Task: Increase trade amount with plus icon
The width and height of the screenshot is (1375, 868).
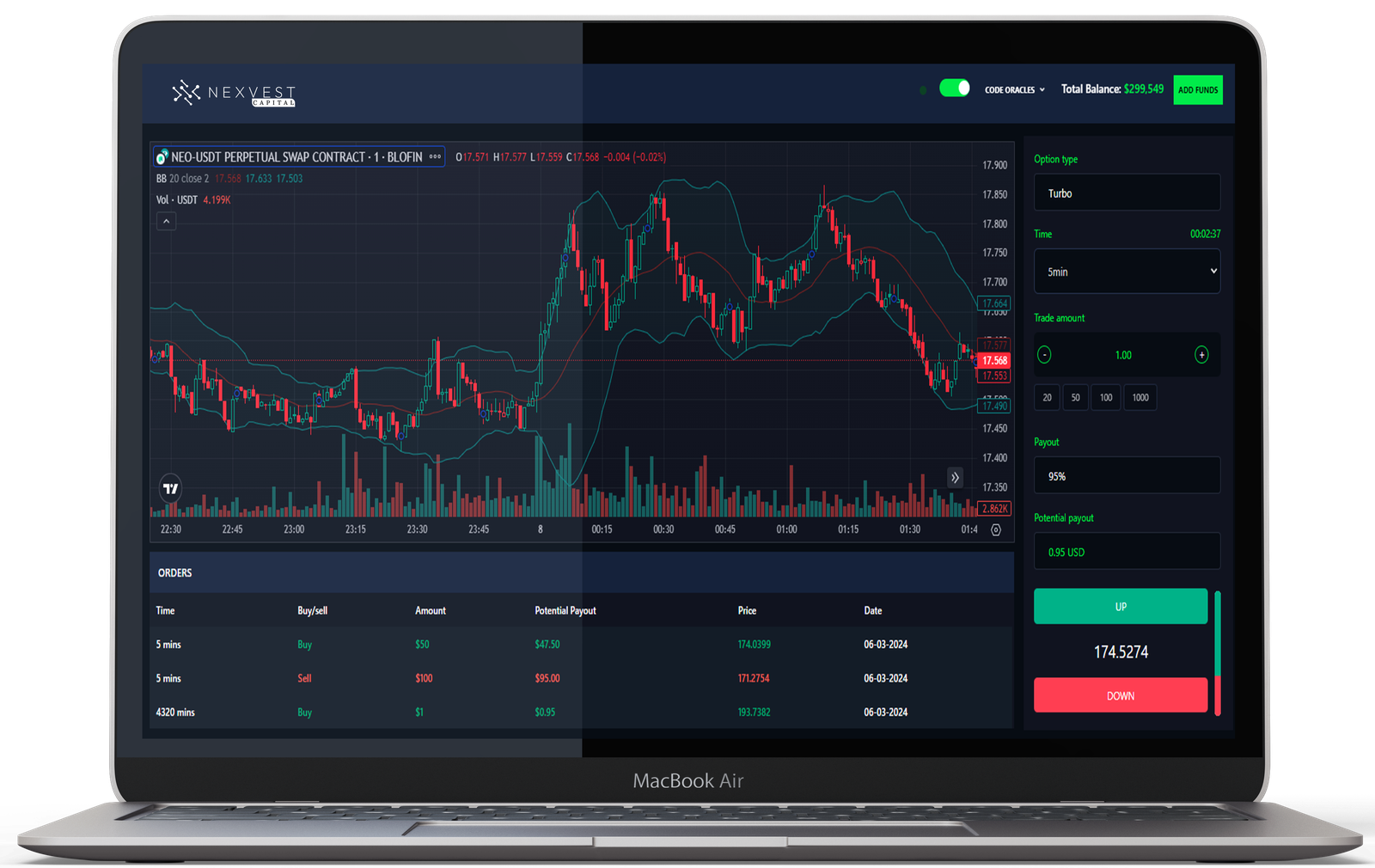Action: [1201, 355]
